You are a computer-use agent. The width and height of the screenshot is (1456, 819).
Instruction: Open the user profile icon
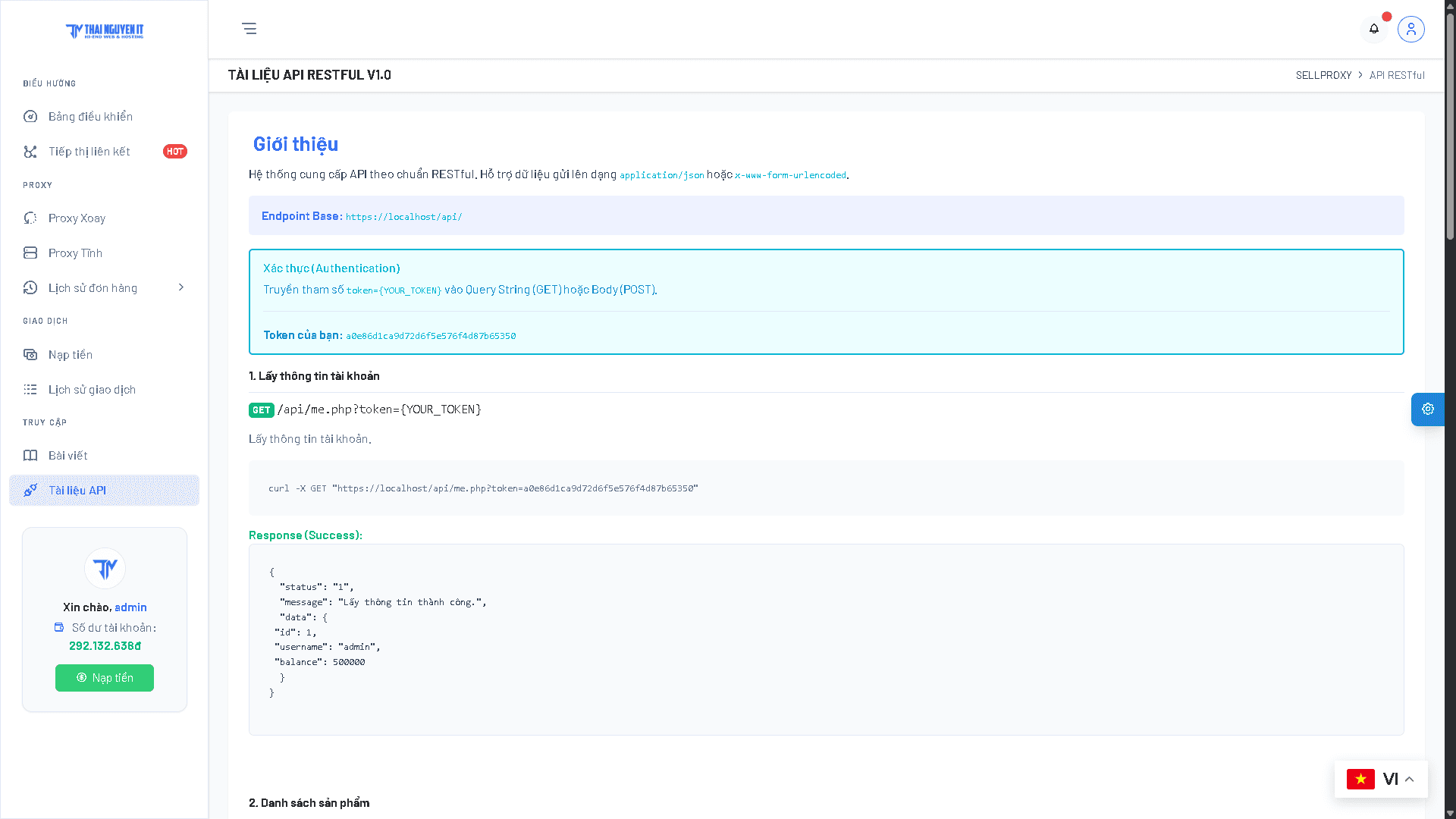tap(1411, 29)
